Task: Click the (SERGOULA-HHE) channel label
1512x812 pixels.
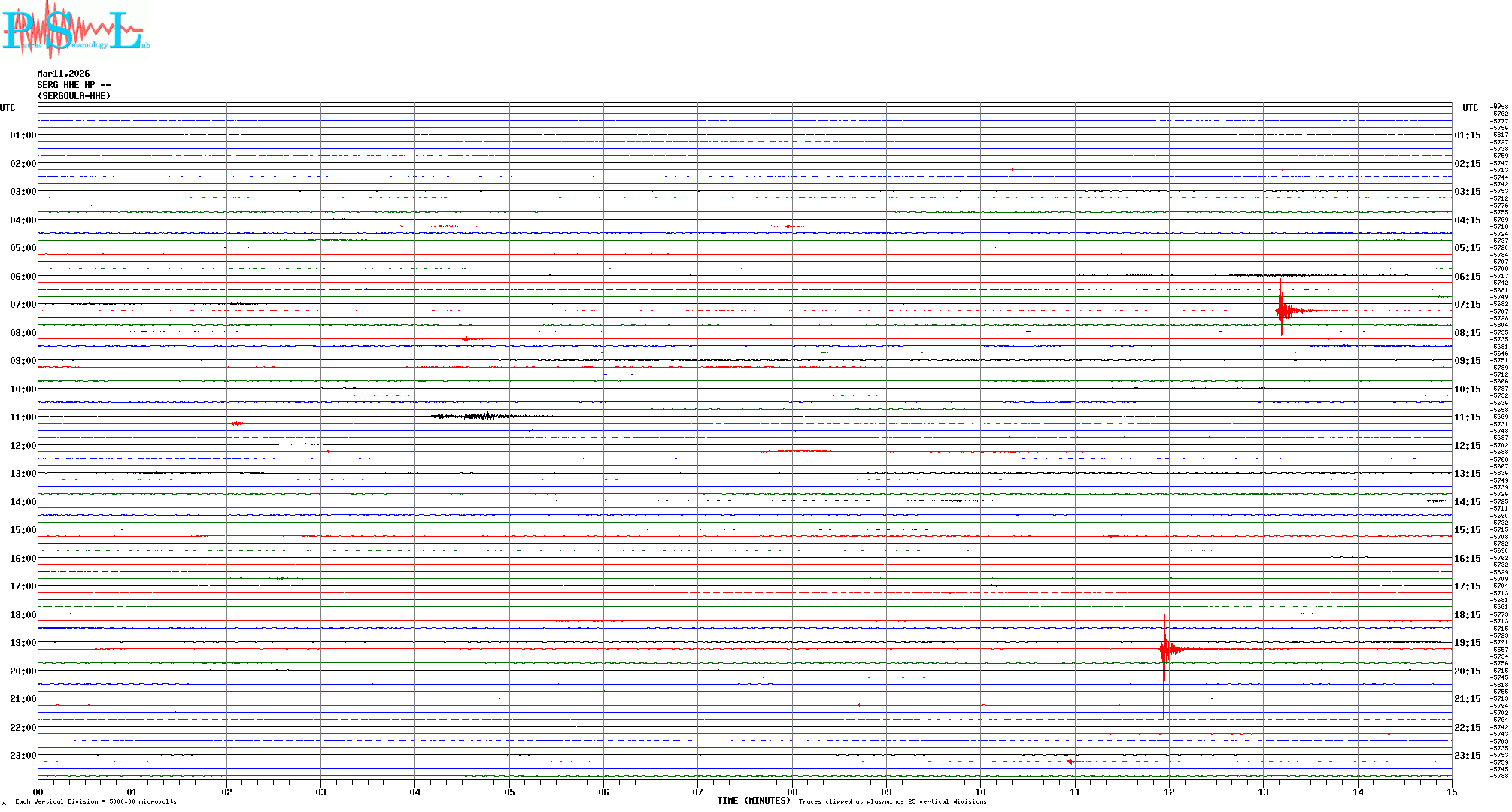Action: coord(74,96)
